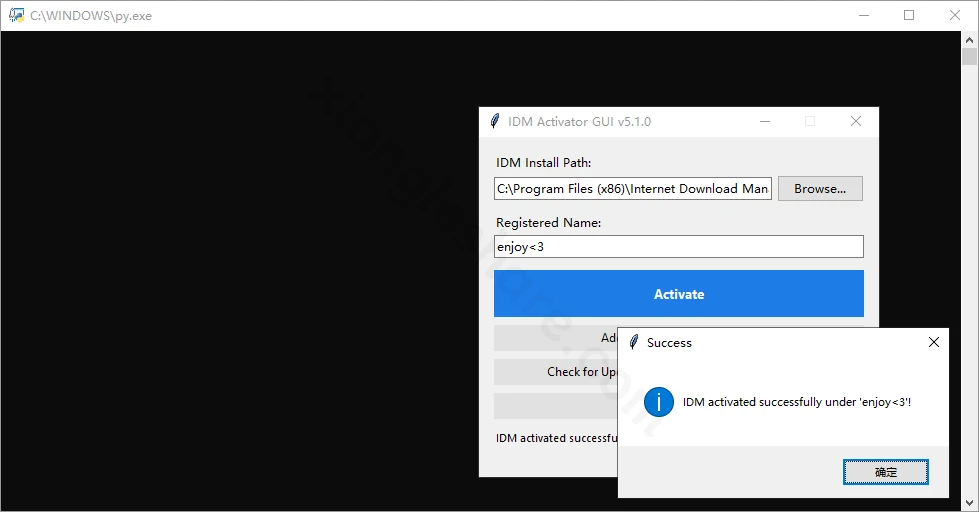Click the status text 'IDM activated successfu'

point(556,438)
